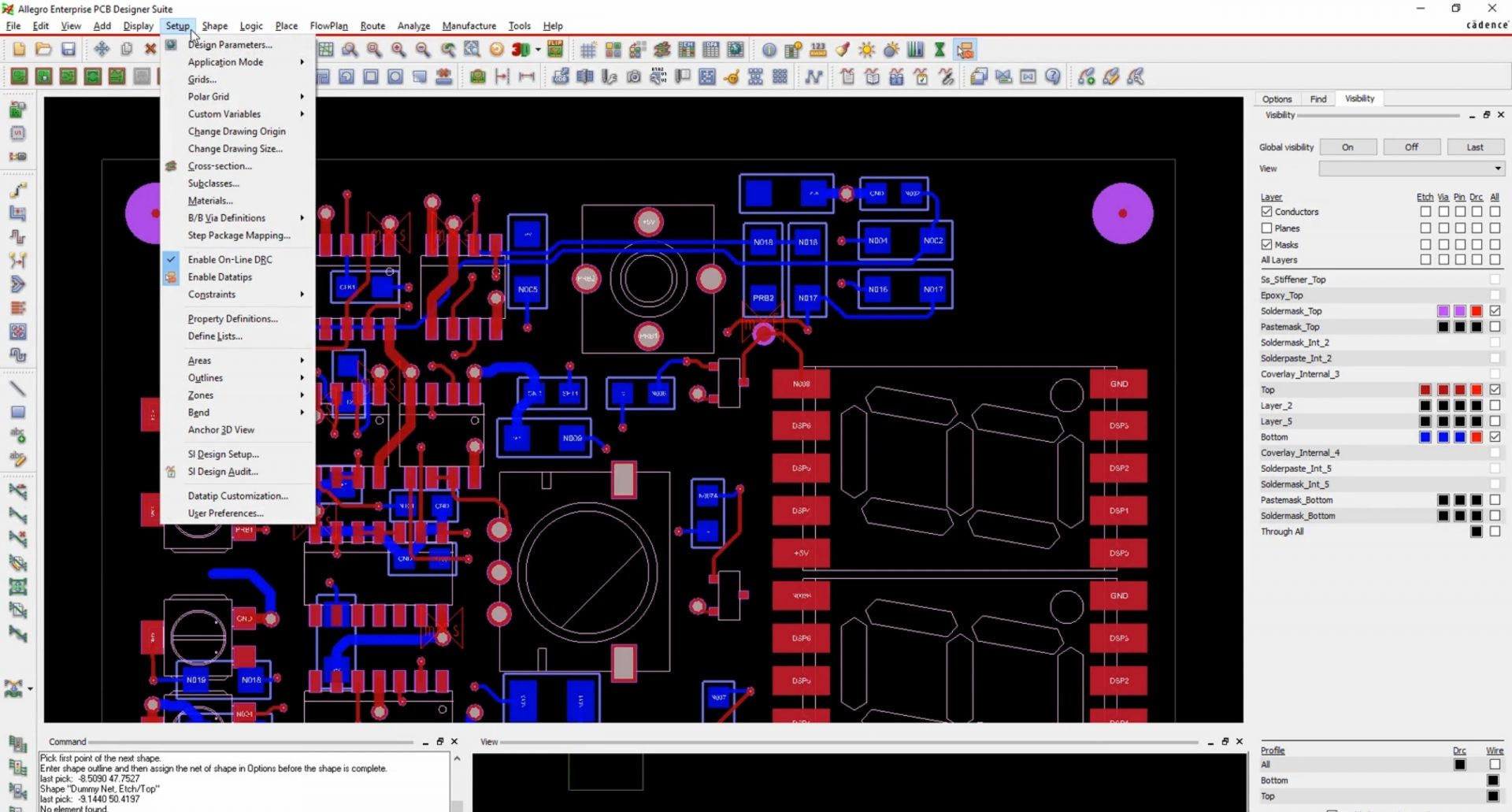Click the Open folder toolbar icon

click(43, 50)
